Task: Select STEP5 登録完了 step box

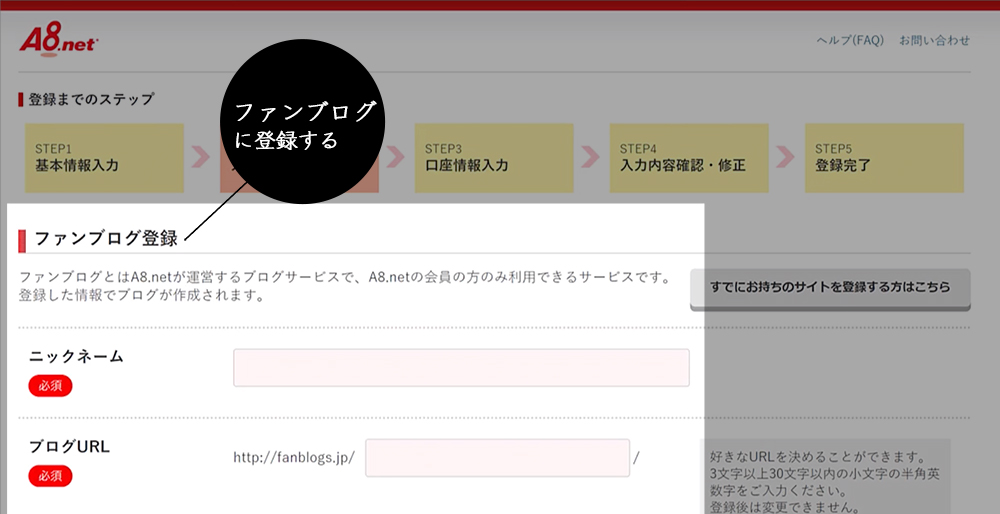Action: 885,158
